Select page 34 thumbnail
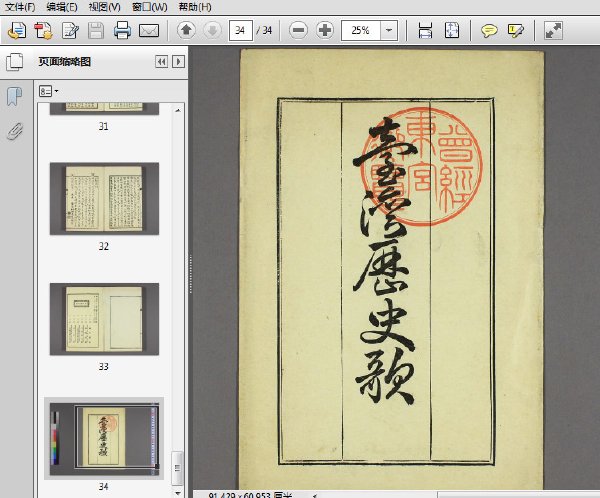 pyautogui.click(x=104, y=438)
